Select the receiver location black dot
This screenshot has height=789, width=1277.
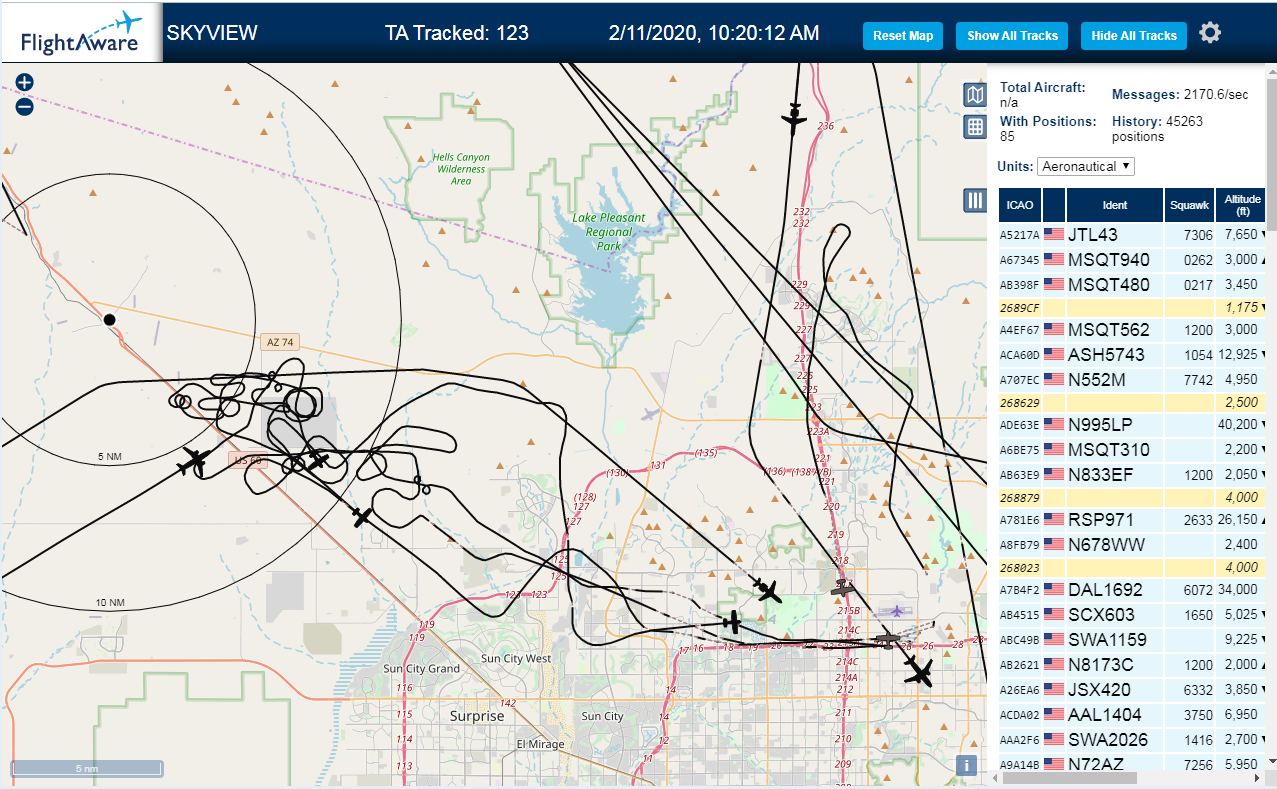click(109, 320)
